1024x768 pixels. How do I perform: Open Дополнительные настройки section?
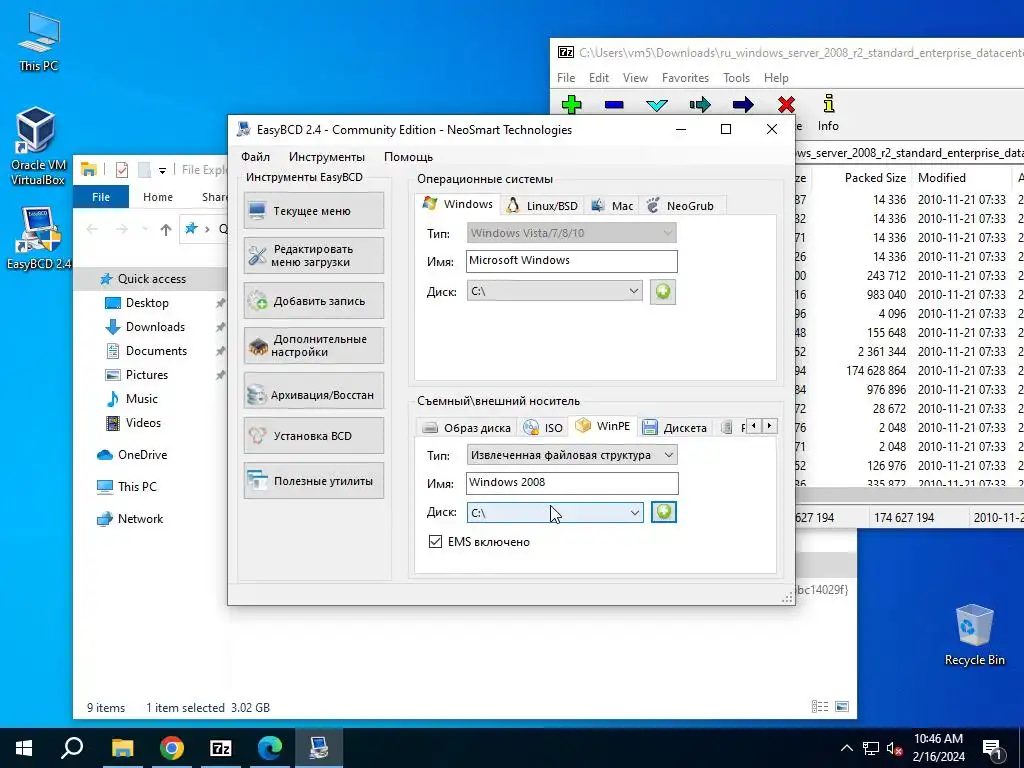313,345
